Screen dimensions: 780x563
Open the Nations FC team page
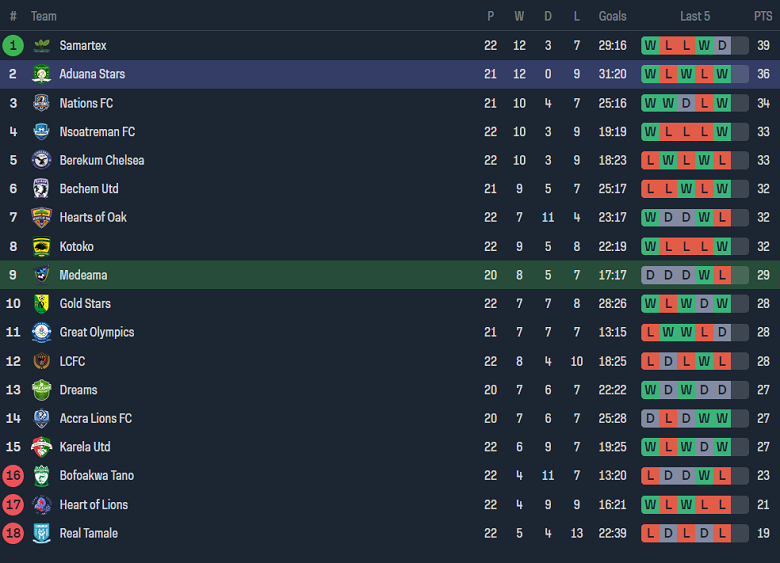click(86, 103)
